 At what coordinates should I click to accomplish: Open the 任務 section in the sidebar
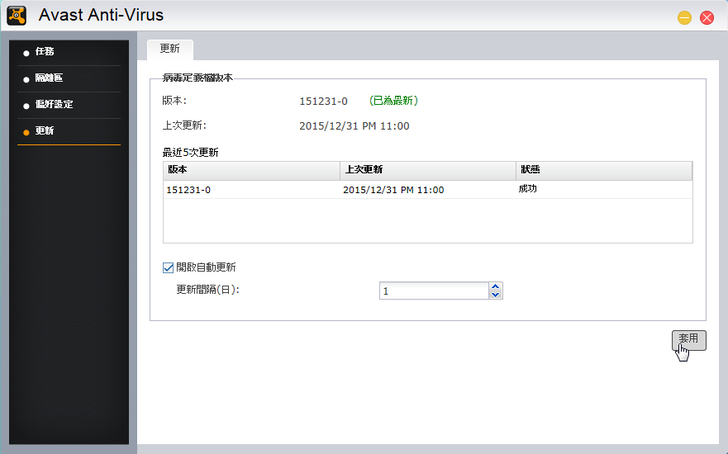43,52
